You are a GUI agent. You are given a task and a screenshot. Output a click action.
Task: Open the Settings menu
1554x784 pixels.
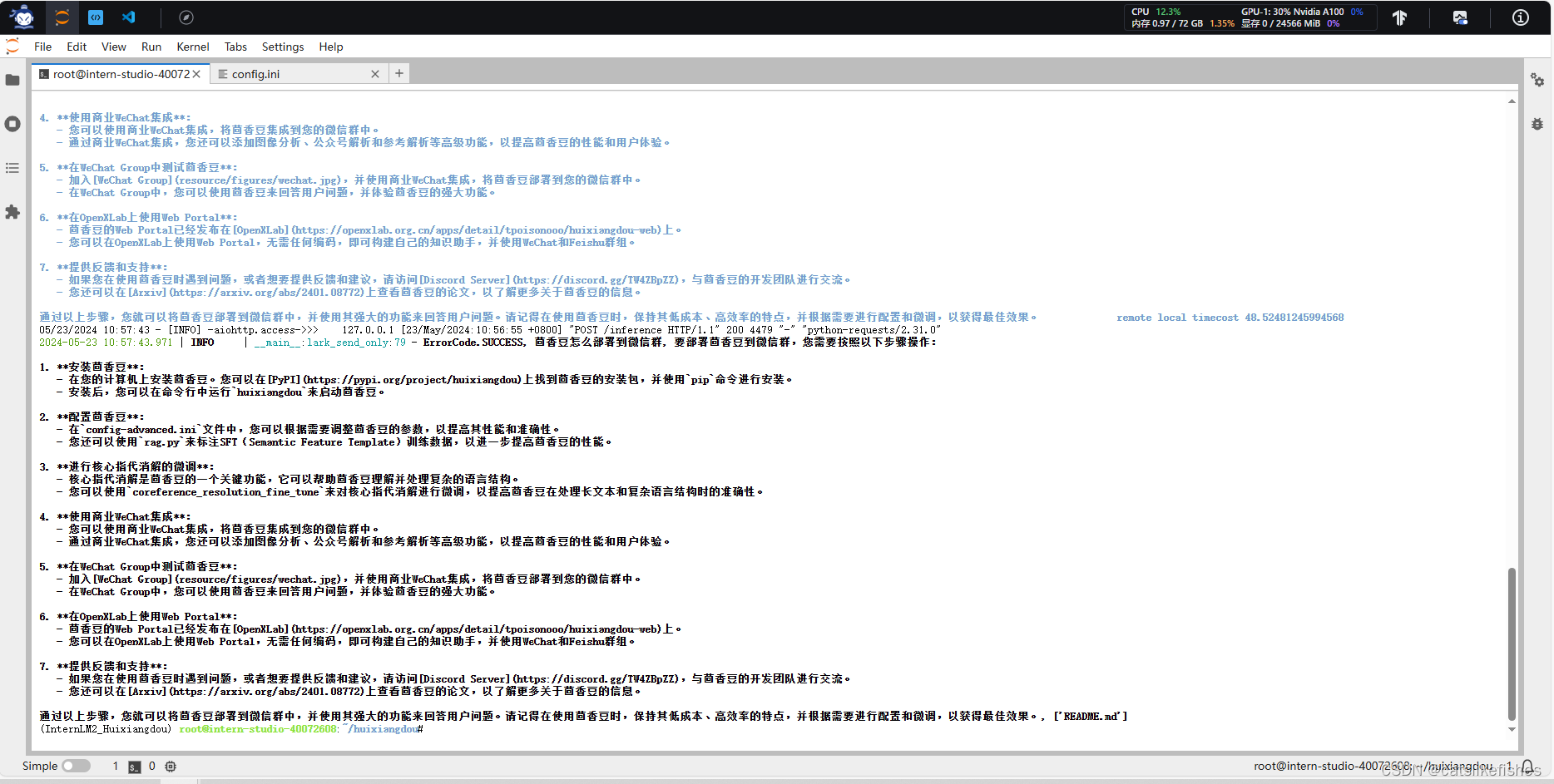(283, 47)
